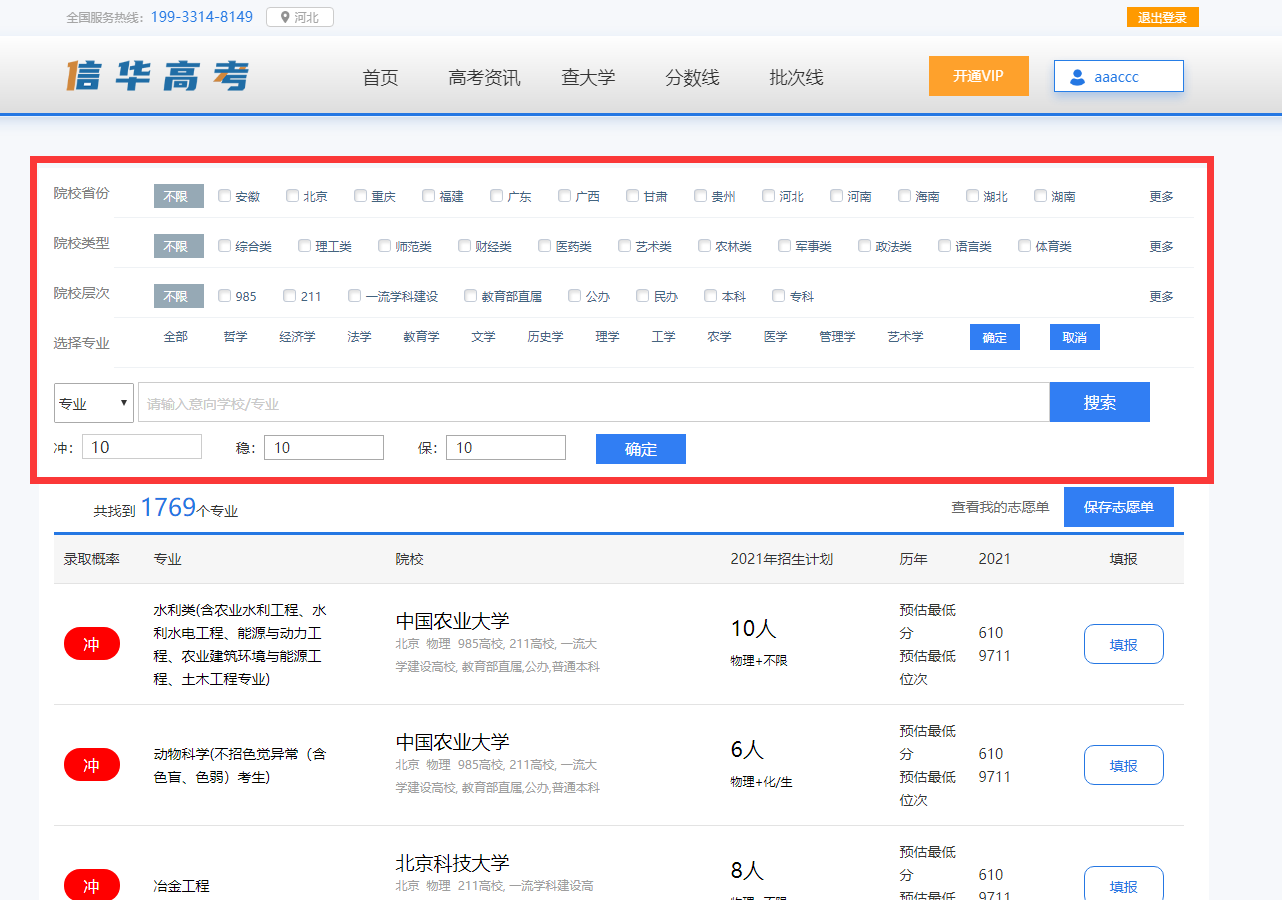Image resolution: width=1282 pixels, height=900 pixels.
Task: Click hotline number 199-3314-8149
Action: point(202,17)
